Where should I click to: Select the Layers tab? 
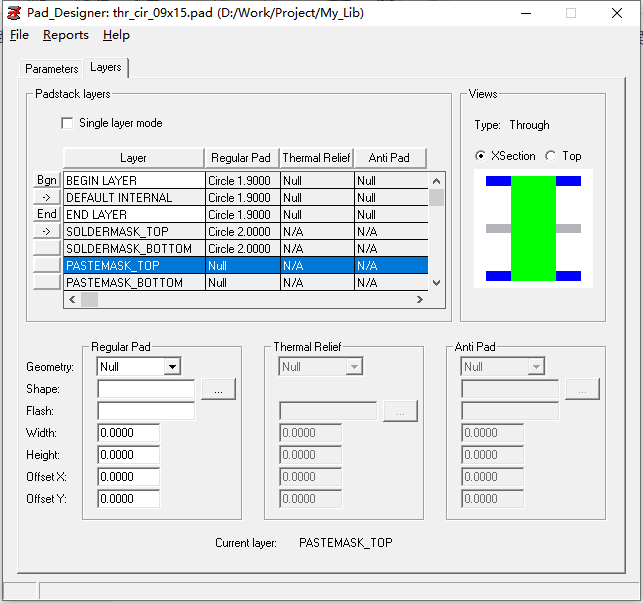click(x=106, y=67)
